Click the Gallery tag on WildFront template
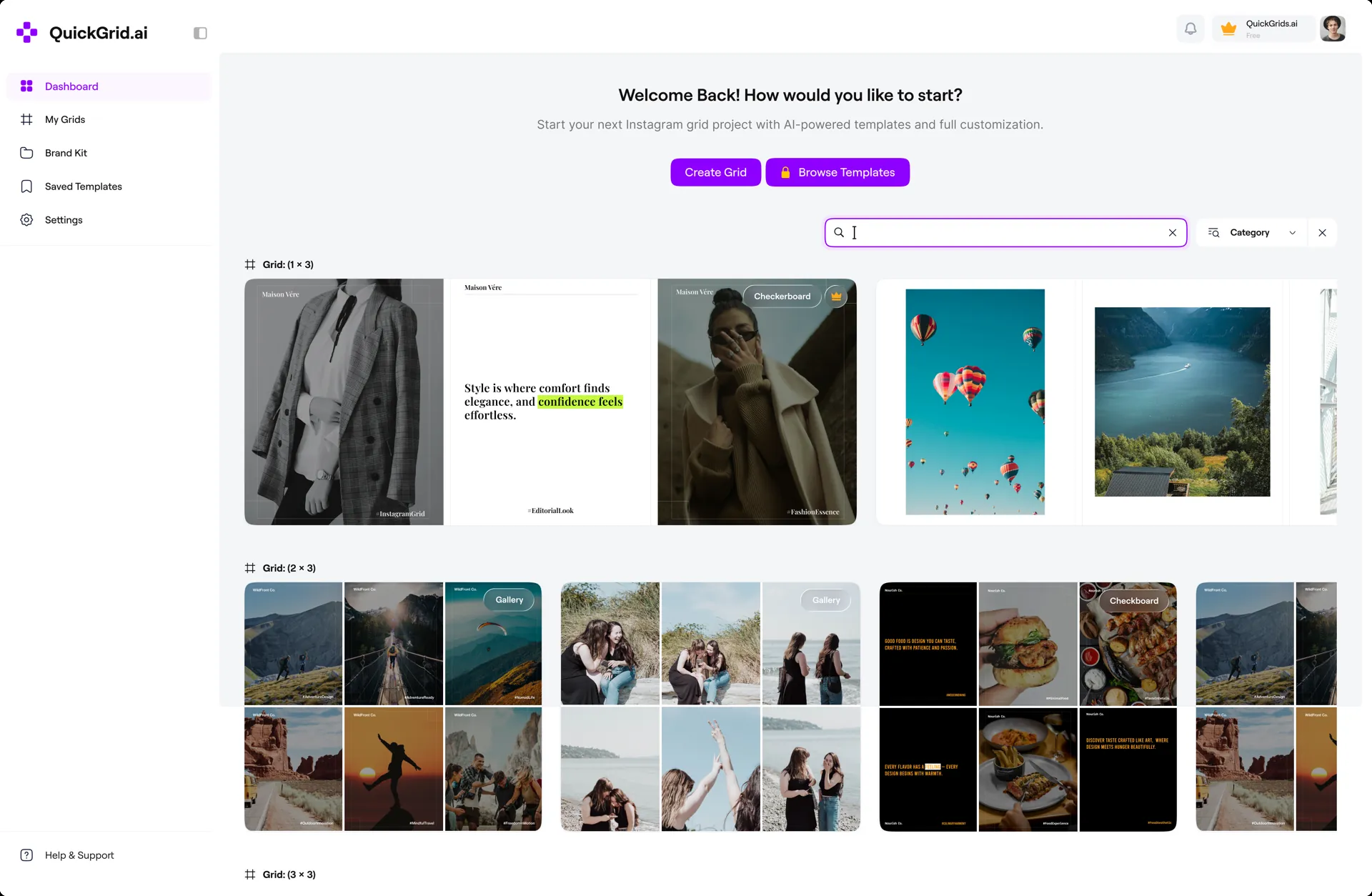Viewport: 1372px width, 896px height. 509,600
